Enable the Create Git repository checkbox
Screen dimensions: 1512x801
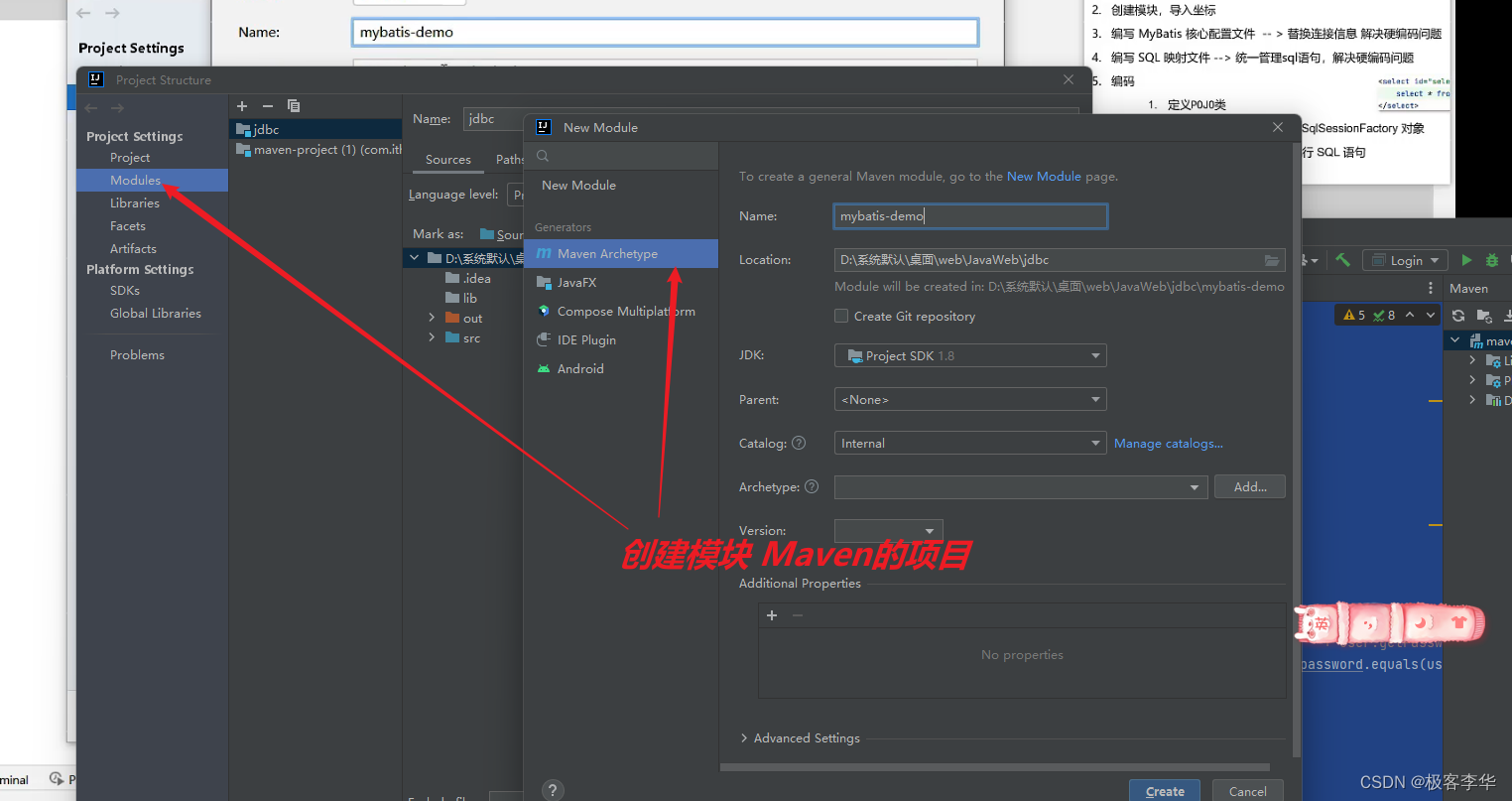pos(841,316)
